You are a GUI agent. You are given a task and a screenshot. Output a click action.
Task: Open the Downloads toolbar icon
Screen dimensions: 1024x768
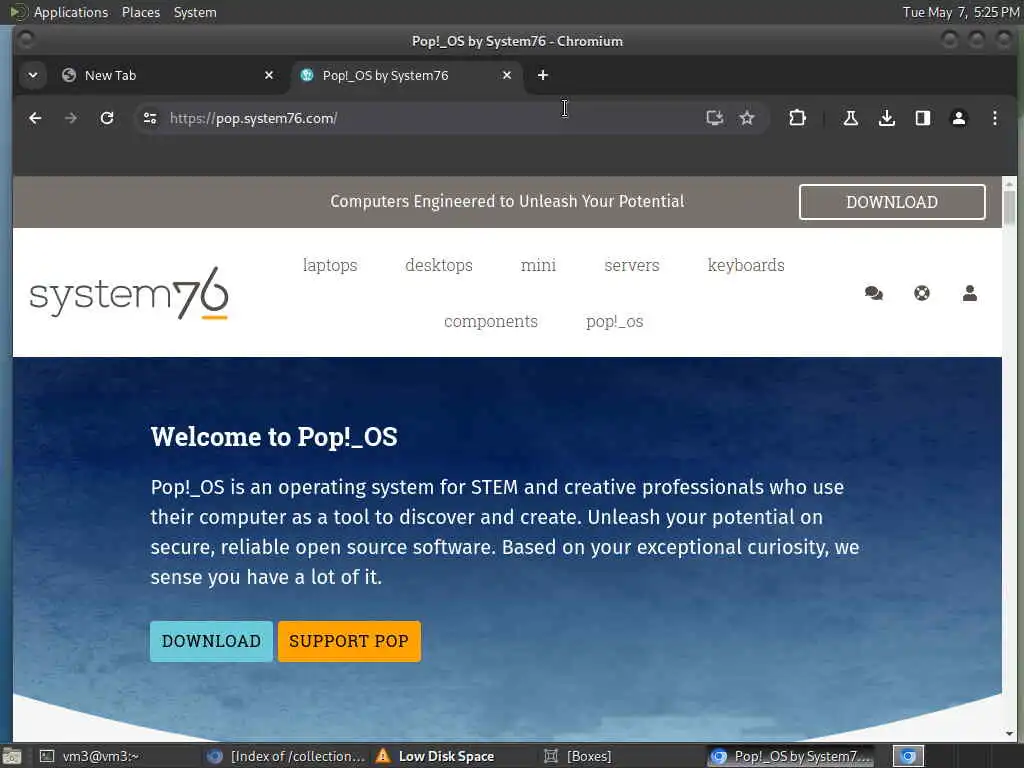(886, 118)
